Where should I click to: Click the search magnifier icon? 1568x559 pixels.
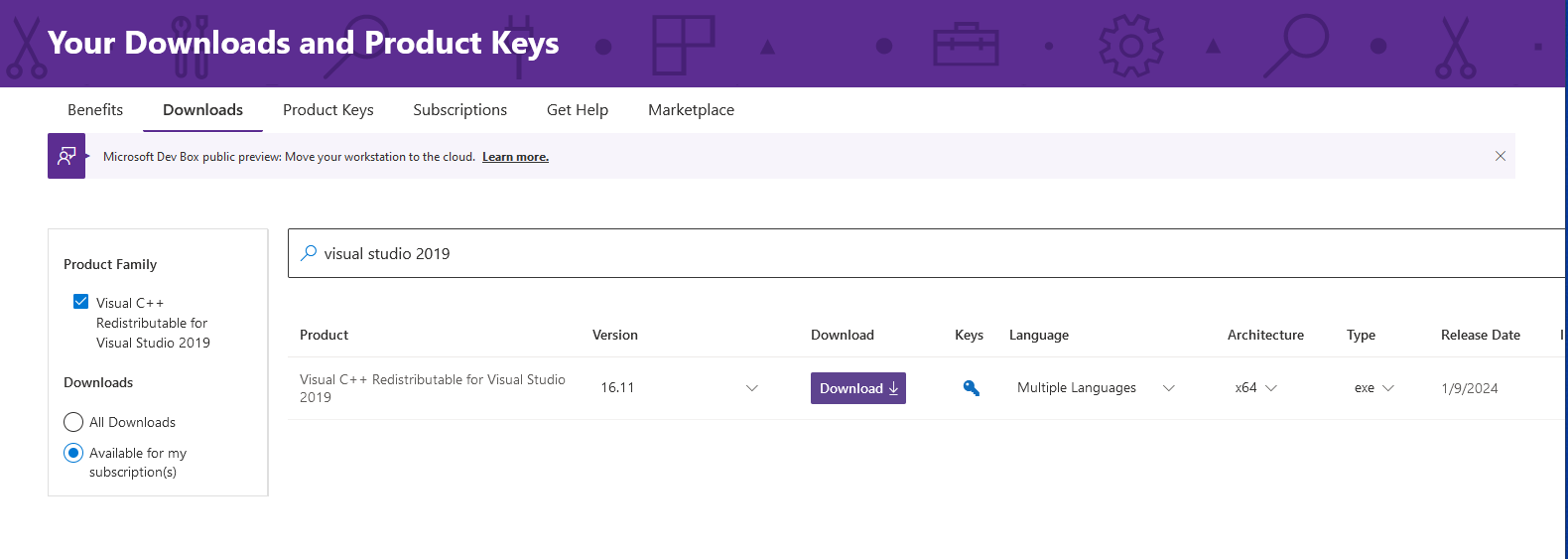tap(309, 253)
